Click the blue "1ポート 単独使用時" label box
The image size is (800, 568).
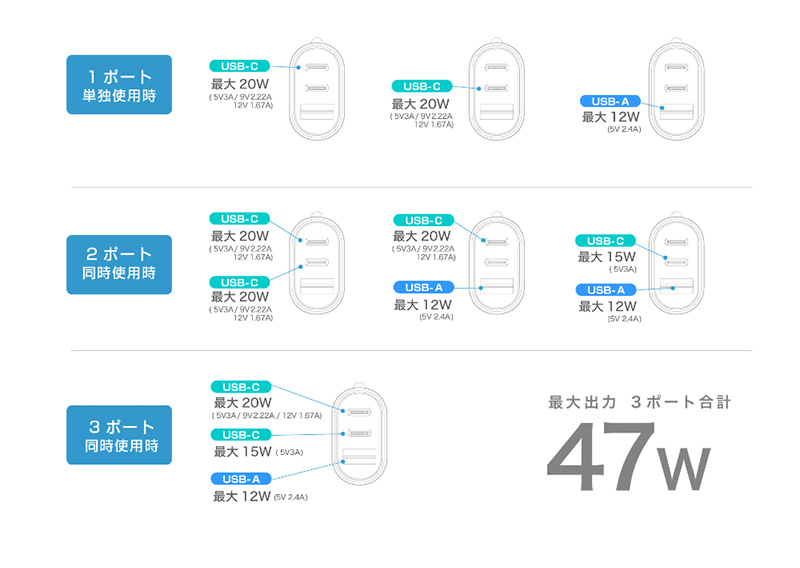pos(119,85)
